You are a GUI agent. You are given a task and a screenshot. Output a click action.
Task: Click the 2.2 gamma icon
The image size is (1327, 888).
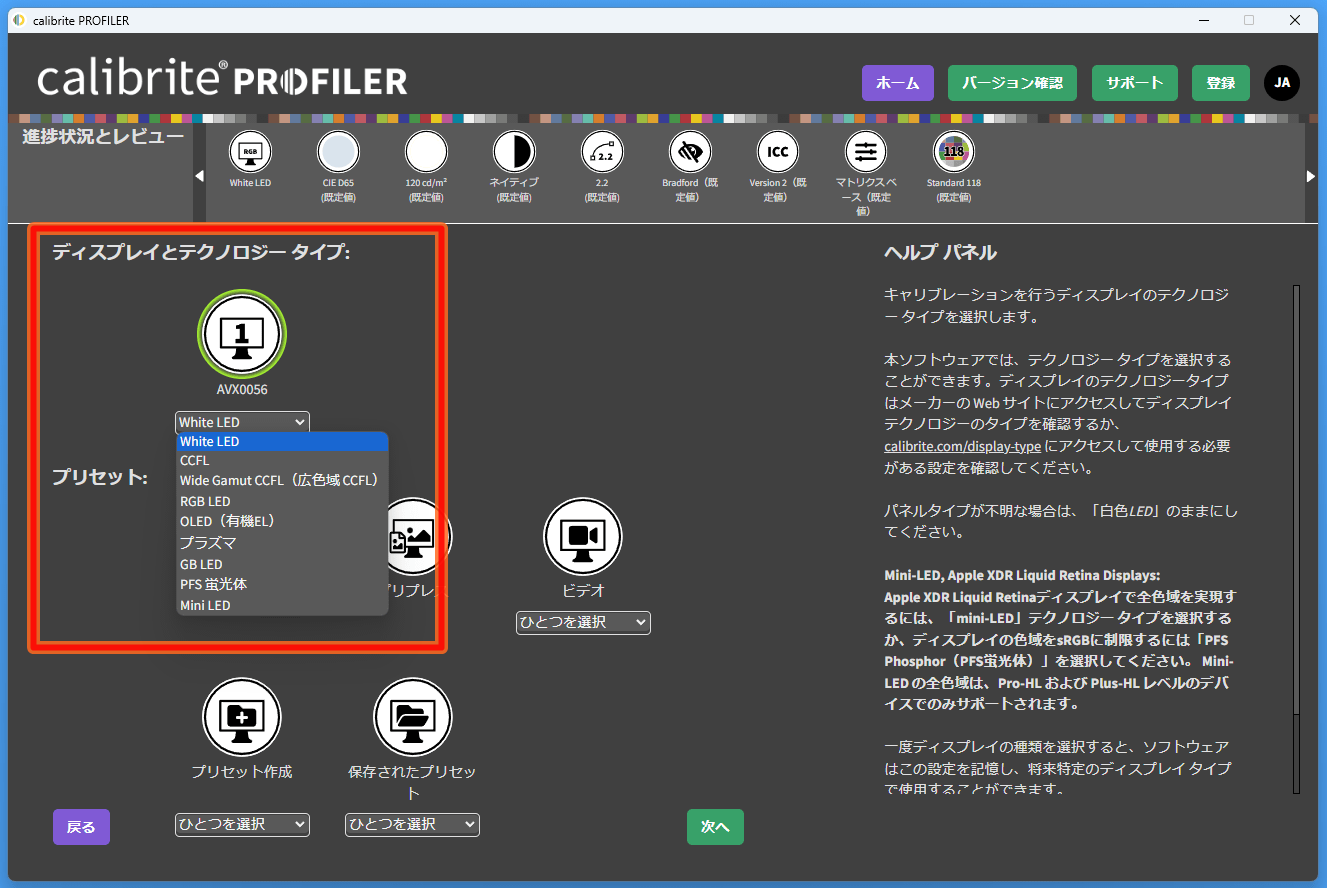point(602,152)
